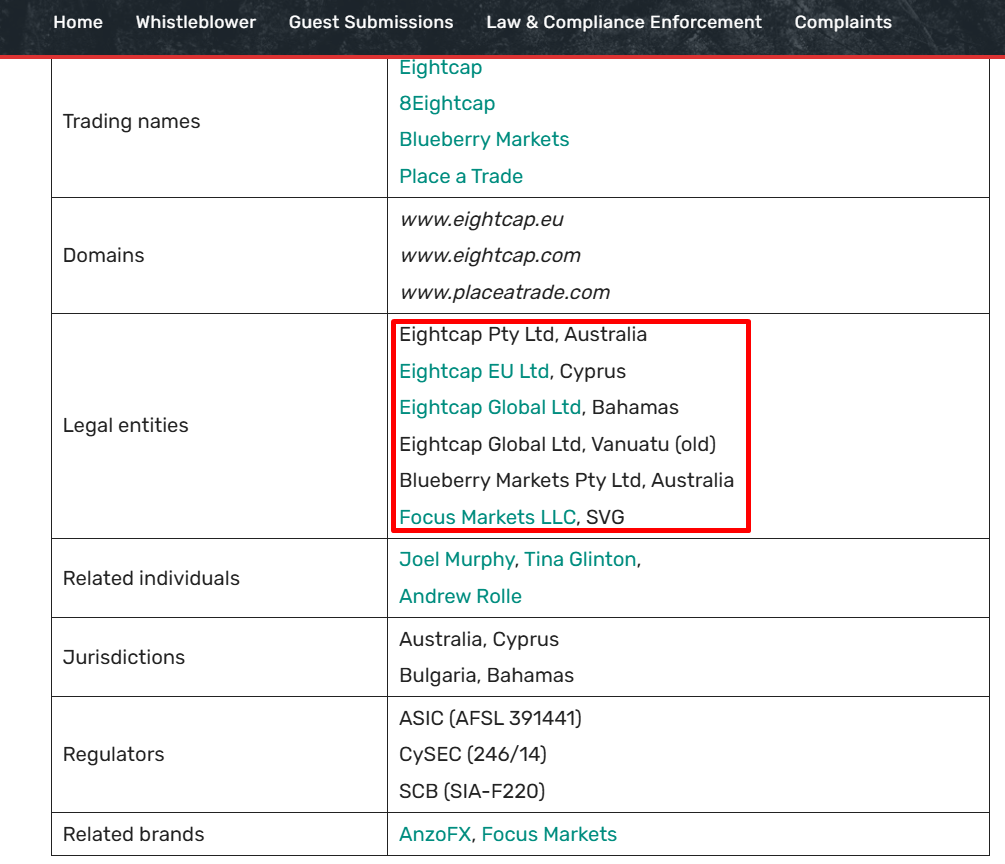Click the www.placeatrade.com domain text

(504, 293)
